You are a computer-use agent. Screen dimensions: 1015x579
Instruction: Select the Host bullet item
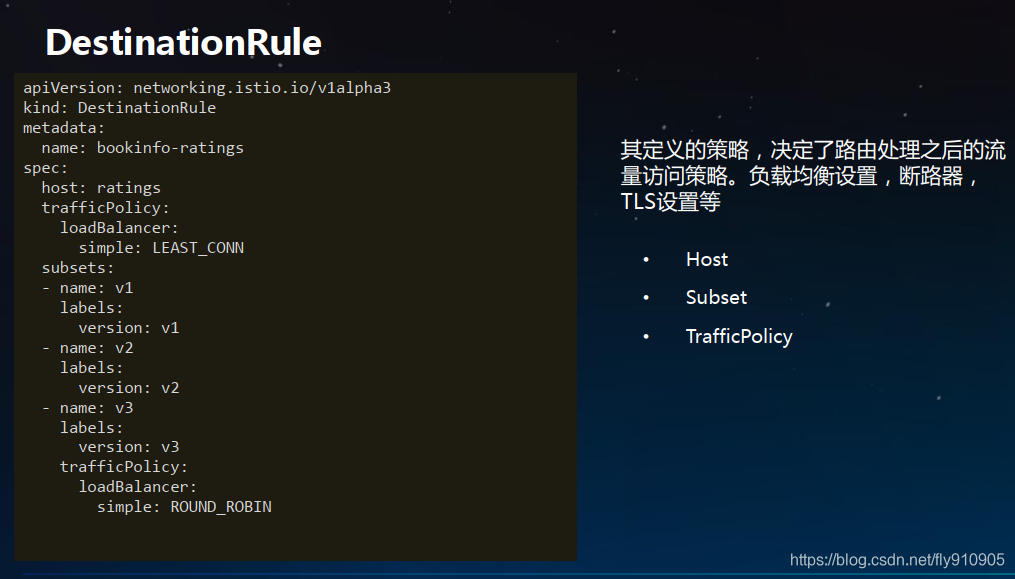tap(707, 259)
